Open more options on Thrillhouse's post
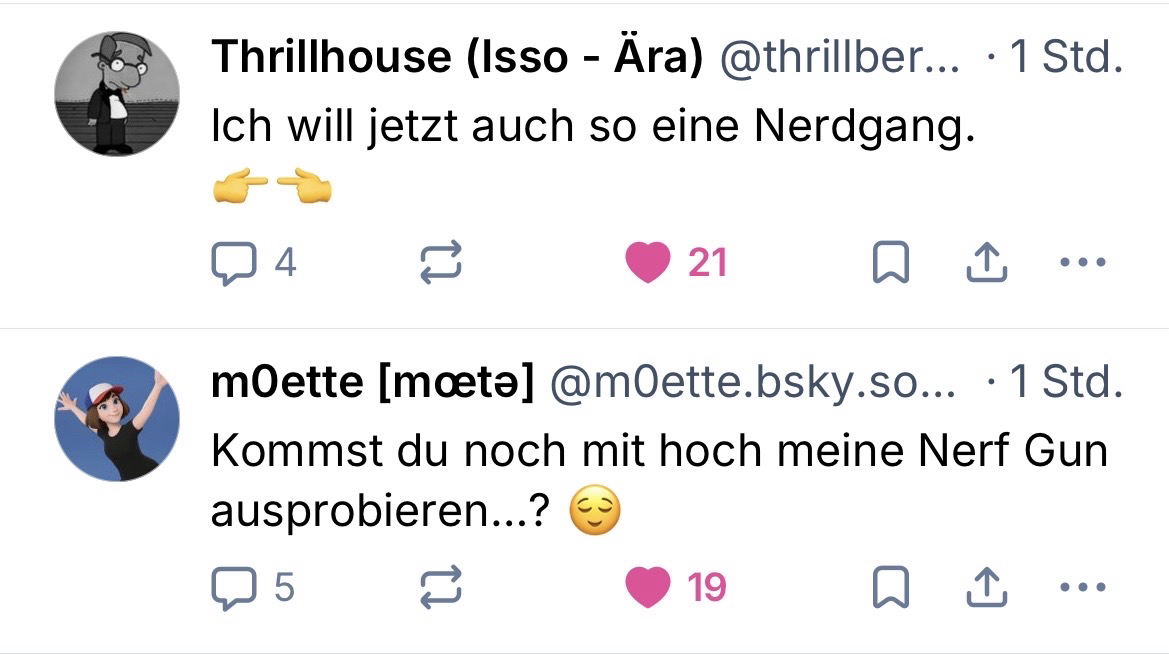 [1081, 263]
